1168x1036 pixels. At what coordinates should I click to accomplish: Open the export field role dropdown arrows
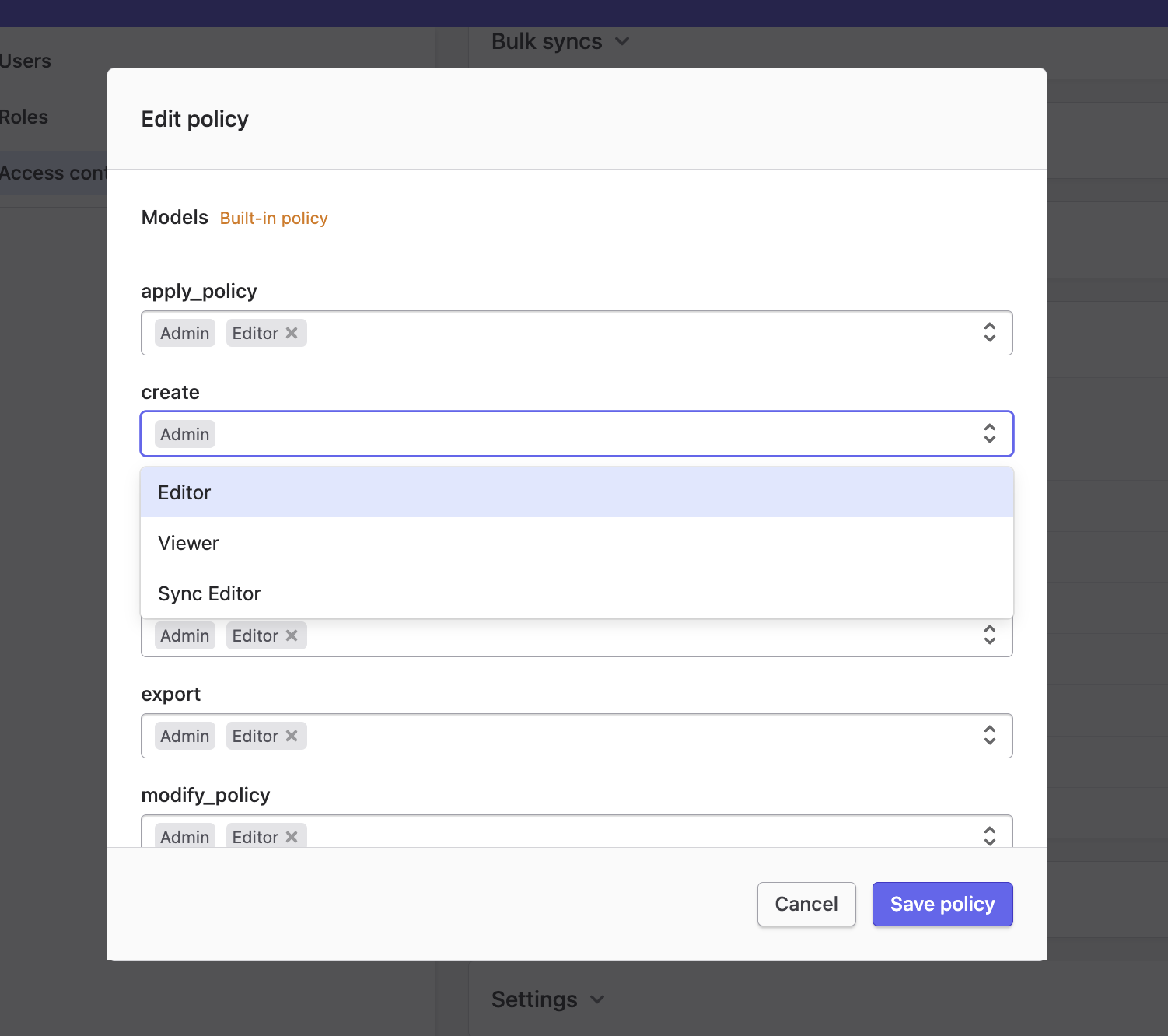[x=989, y=736]
